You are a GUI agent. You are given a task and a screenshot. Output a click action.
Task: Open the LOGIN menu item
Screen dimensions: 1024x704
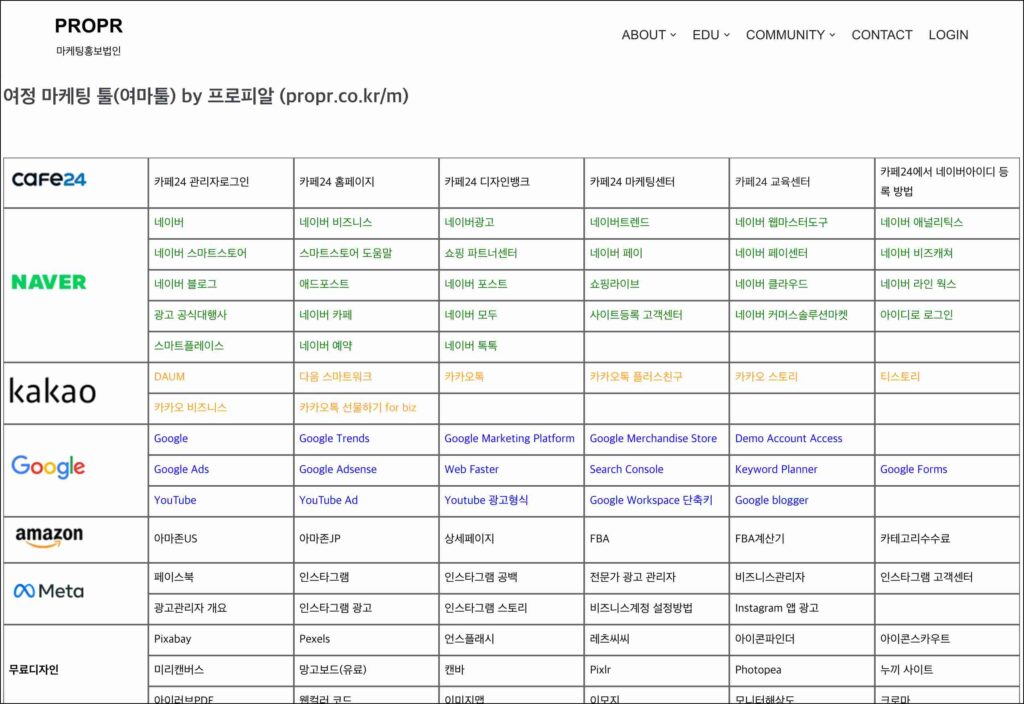click(948, 35)
